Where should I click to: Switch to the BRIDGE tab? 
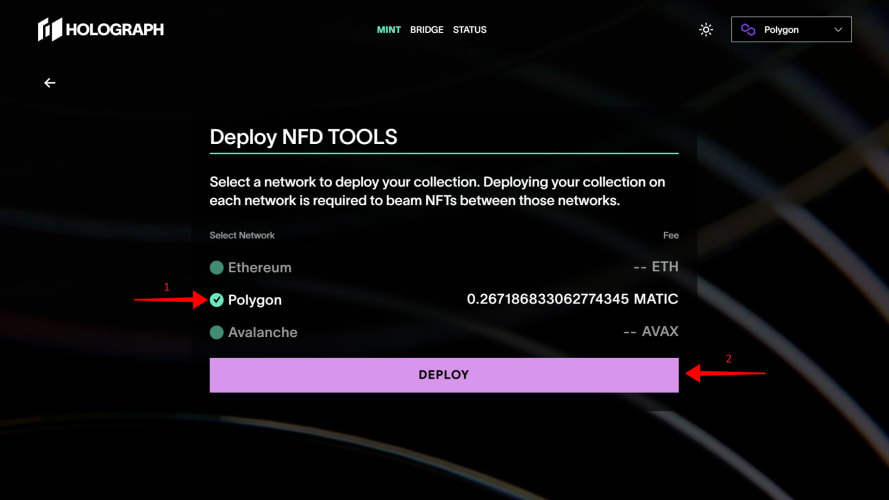point(427,30)
